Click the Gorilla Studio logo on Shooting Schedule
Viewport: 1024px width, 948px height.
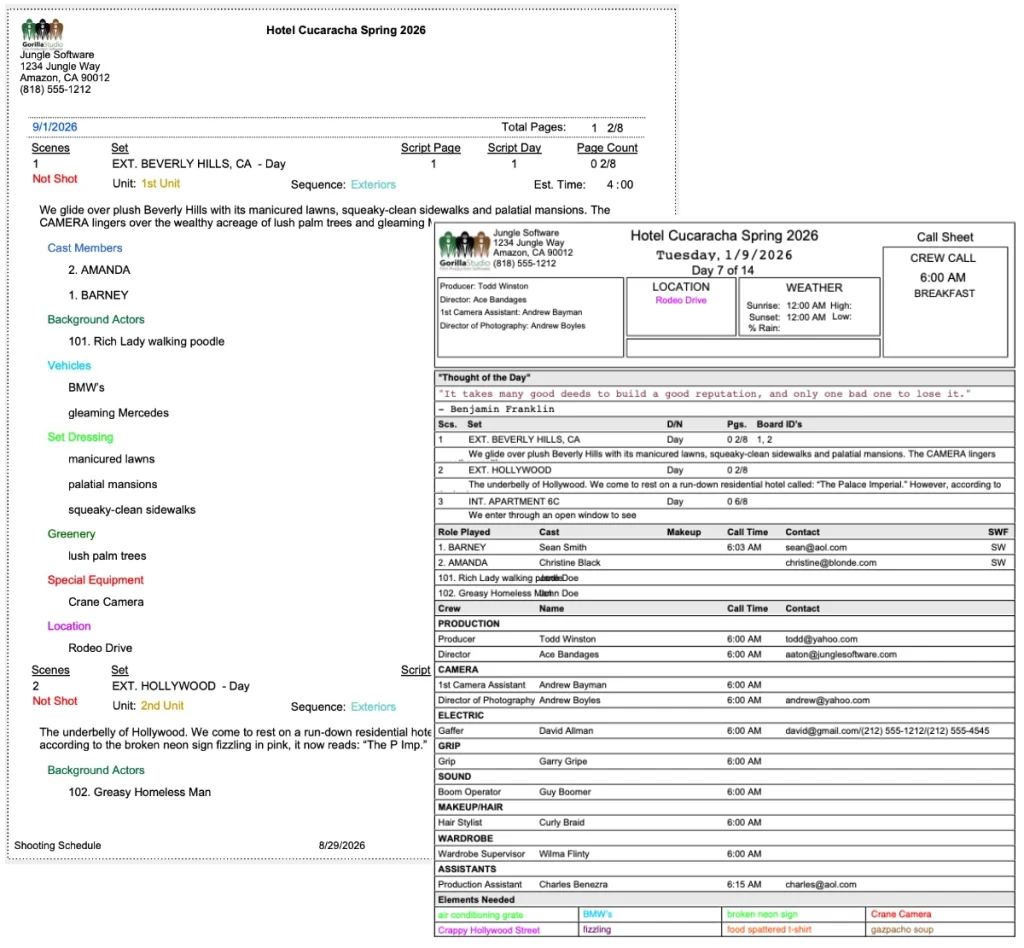42,34
